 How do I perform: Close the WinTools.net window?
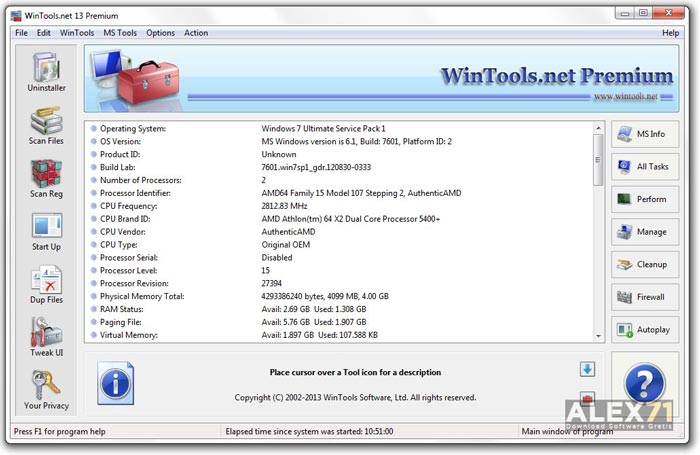(668, 13)
